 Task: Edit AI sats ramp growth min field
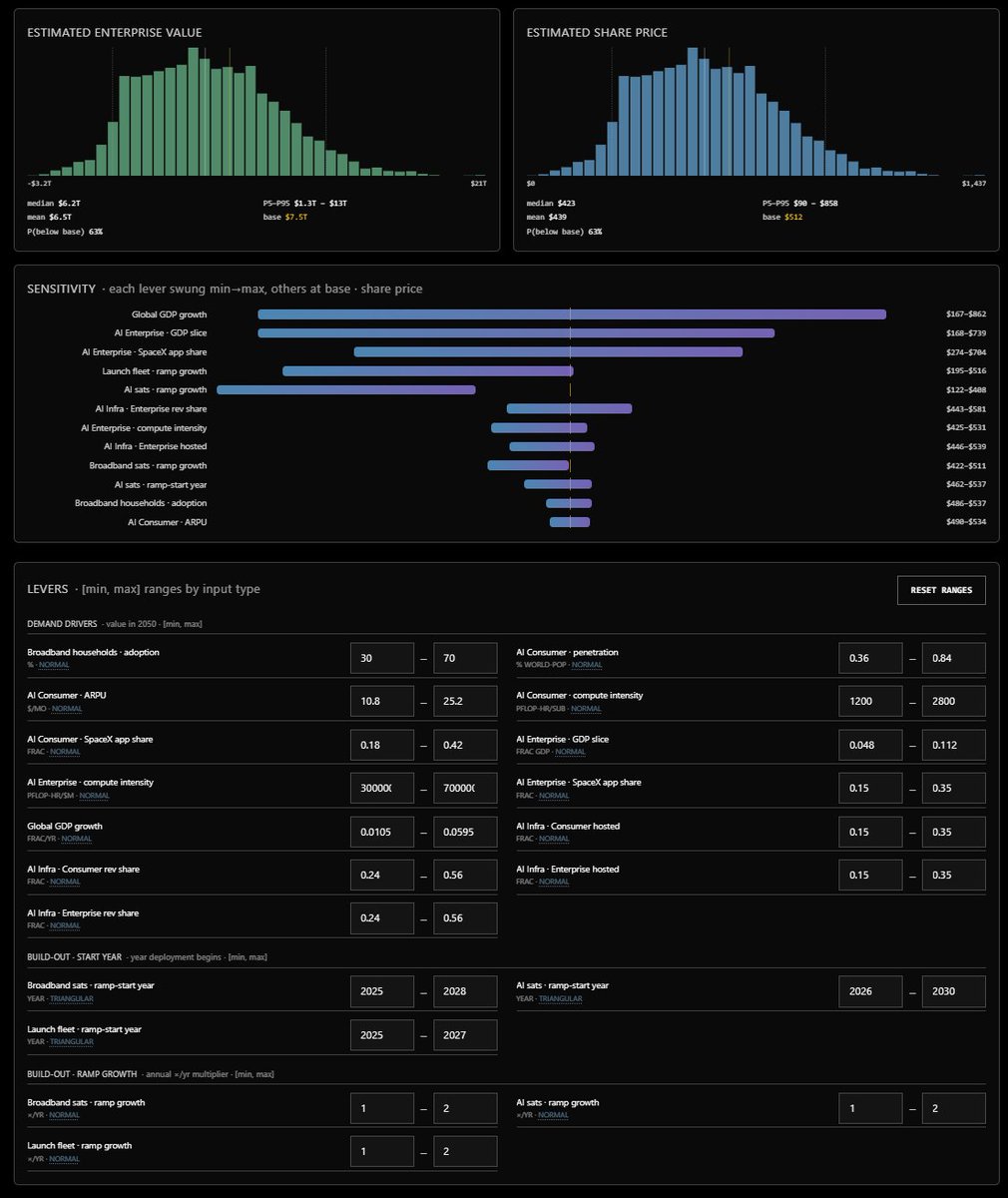click(871, 1108)
